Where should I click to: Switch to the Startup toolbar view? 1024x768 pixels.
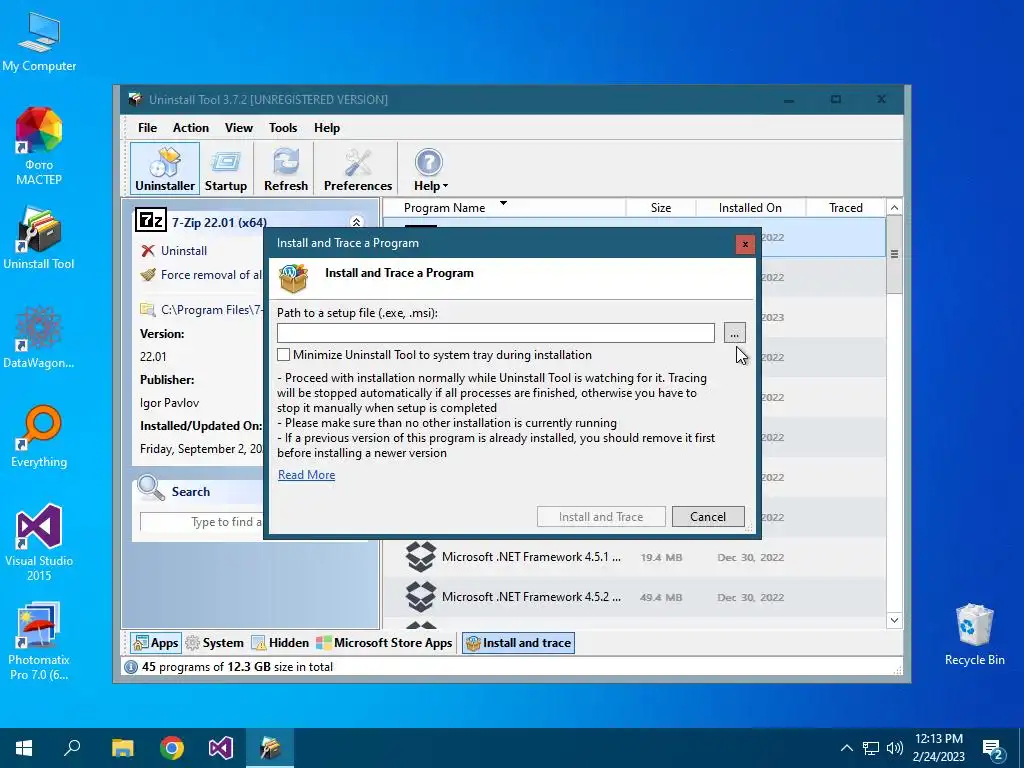coord(226,169)
